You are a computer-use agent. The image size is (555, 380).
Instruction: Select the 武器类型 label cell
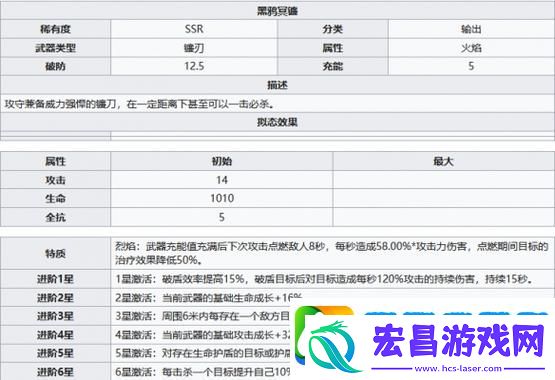(x=55, y=48)
